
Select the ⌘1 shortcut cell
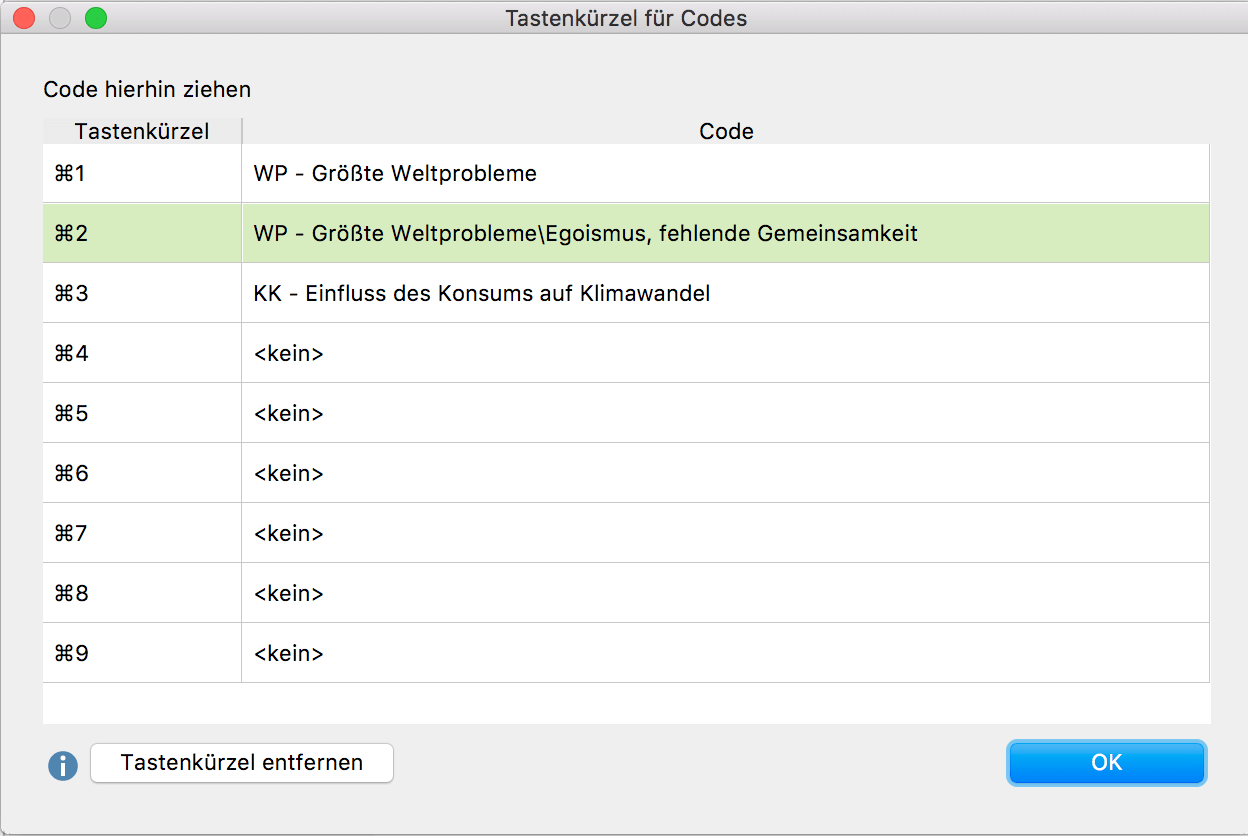click(142, 174)
